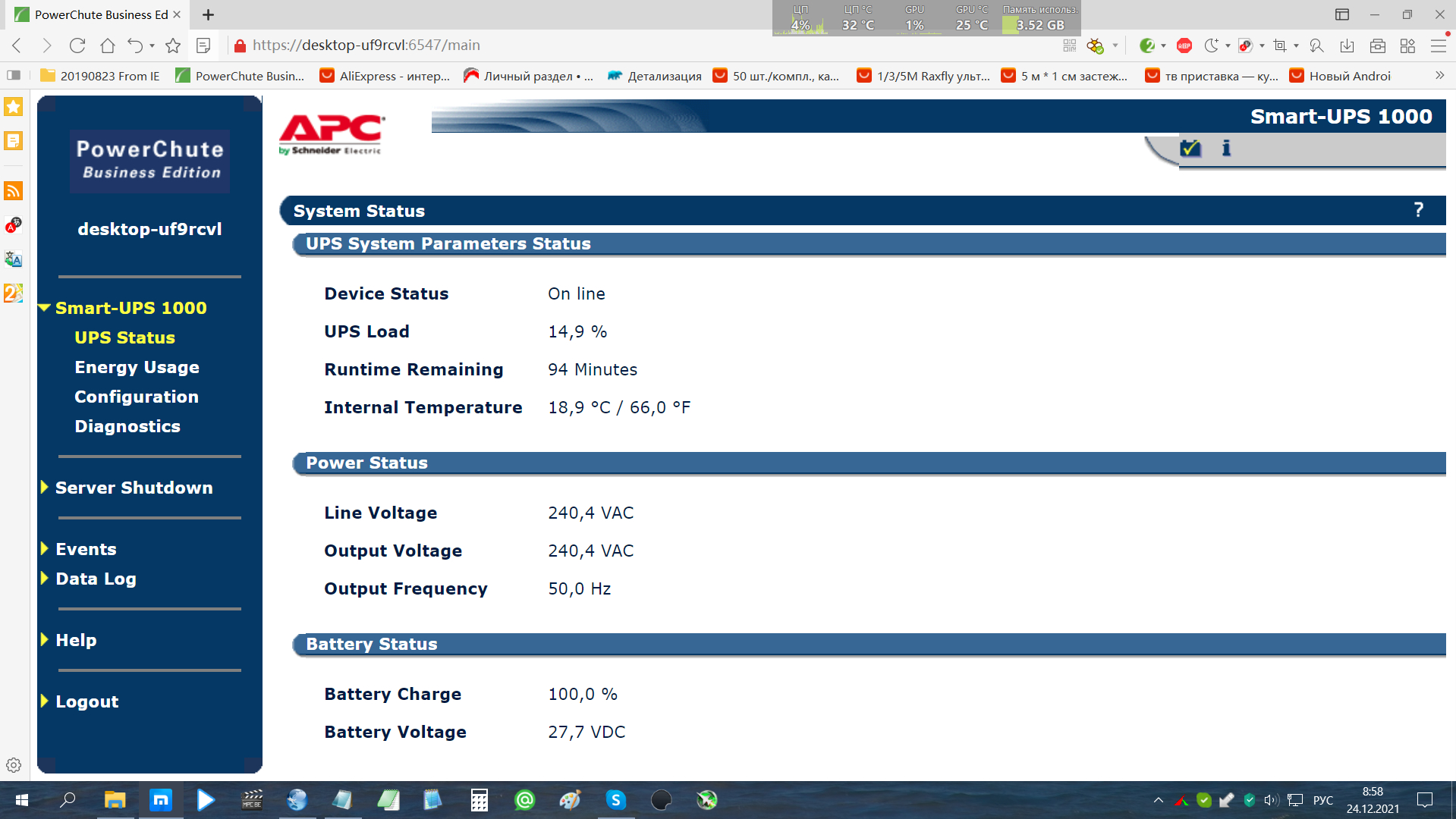This screenshot has height=819, width=1456.
Task: Open the screen capture crop tool
Action: pos(1280,45)
